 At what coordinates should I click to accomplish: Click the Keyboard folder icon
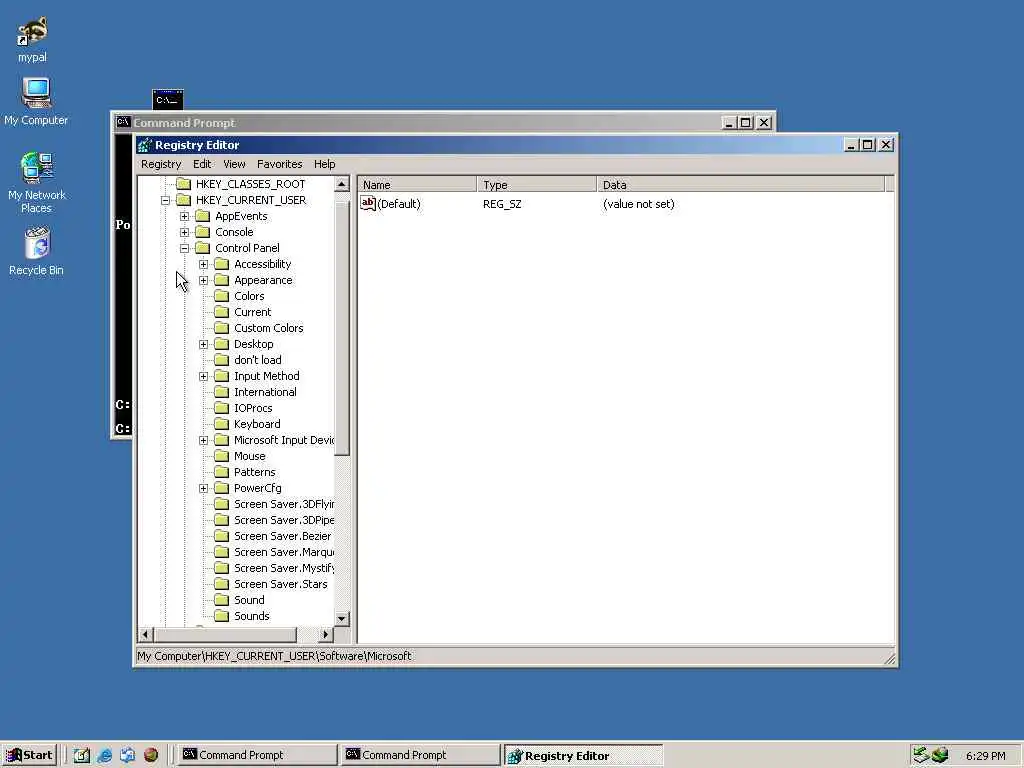click(x=222, y=424)
